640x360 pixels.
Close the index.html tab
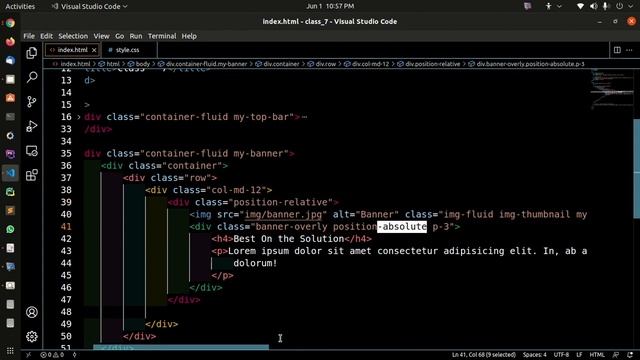[x=94, y=50]
